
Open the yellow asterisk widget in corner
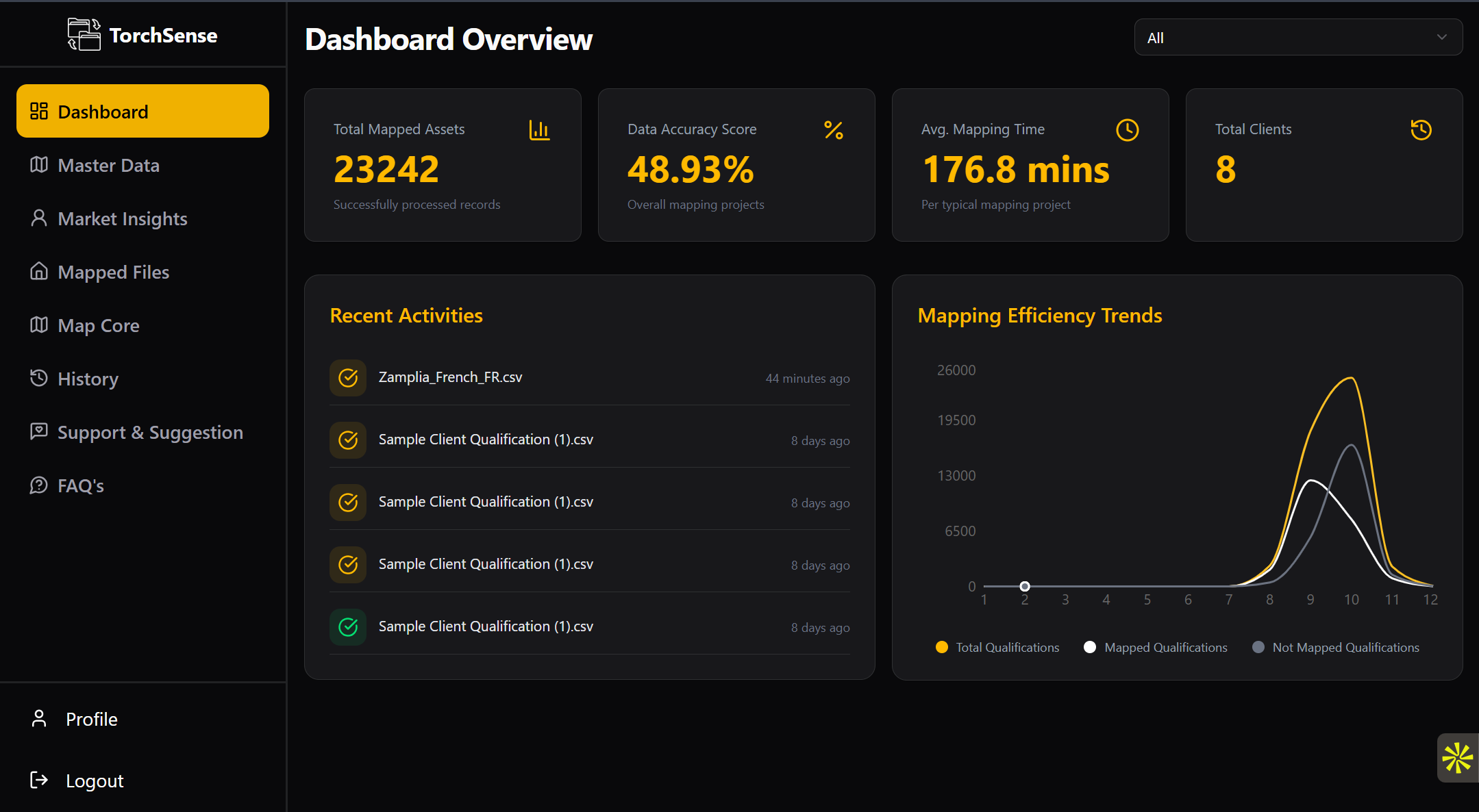(1457, 758)
